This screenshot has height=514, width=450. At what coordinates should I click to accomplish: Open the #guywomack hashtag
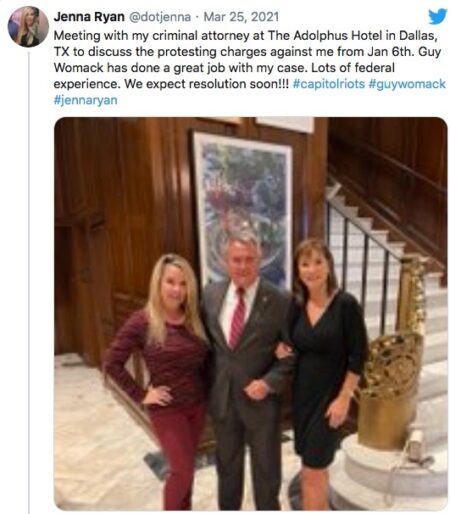407,84
